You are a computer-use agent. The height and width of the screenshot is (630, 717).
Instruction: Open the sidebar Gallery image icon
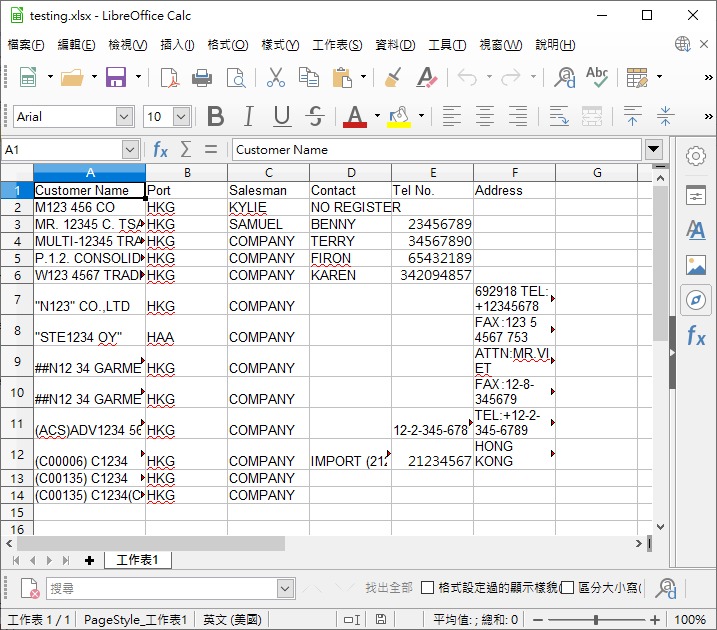pyautogui.click(x=696, y=265)
